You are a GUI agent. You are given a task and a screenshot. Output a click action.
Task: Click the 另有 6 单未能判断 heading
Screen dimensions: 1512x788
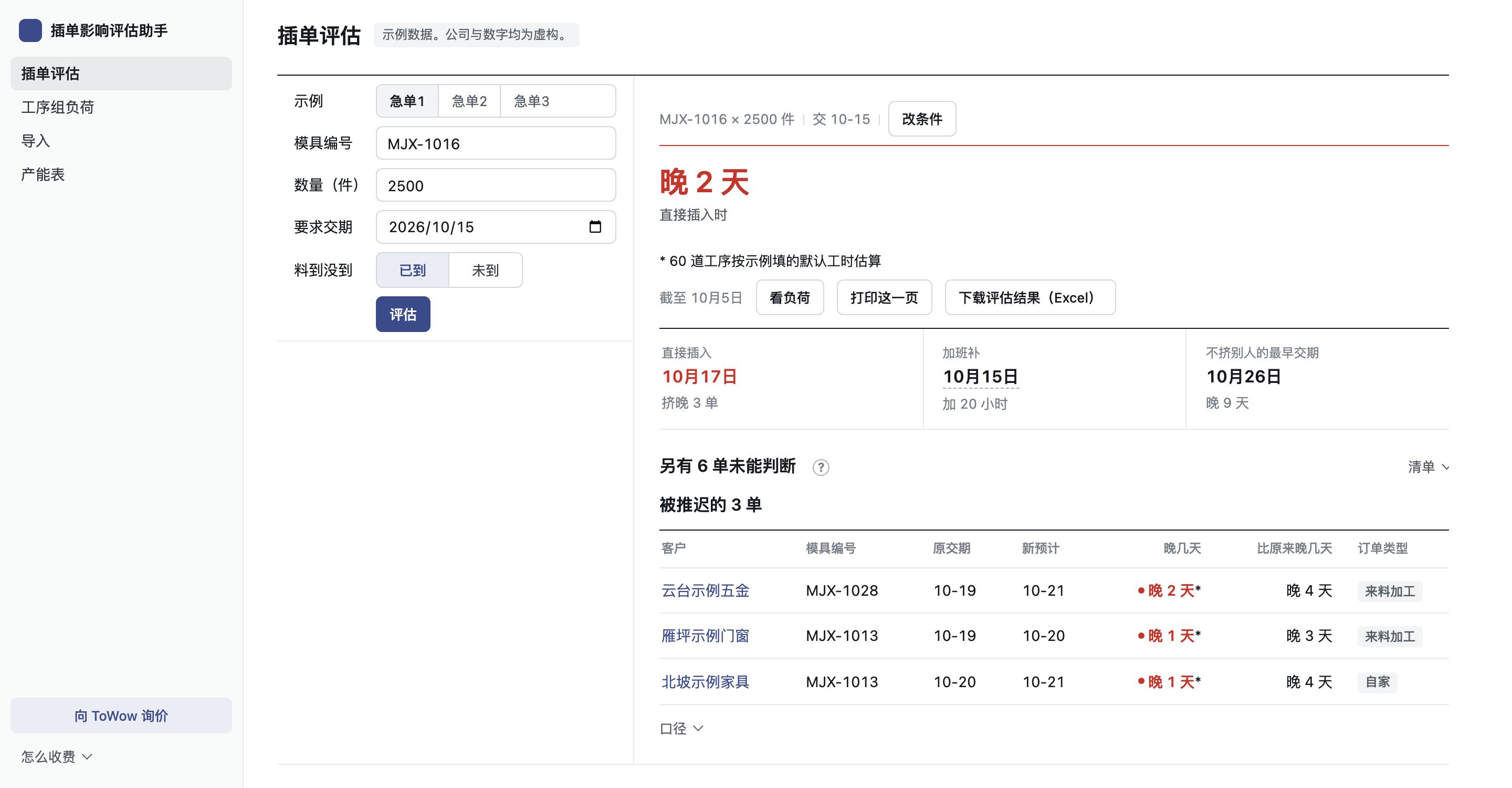(728, 466)
